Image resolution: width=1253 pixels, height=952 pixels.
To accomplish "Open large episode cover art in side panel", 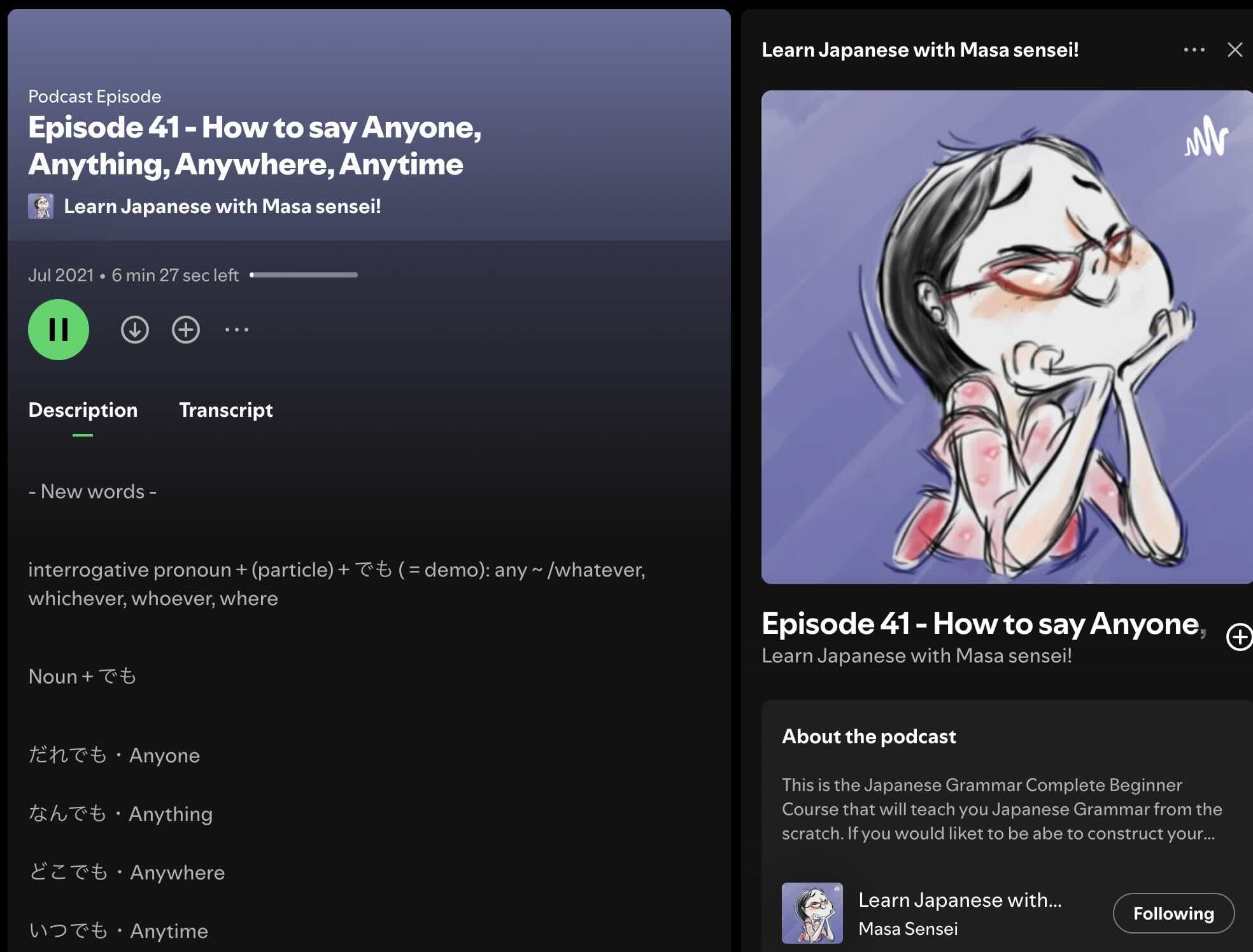I will [x=1007, y=337].
